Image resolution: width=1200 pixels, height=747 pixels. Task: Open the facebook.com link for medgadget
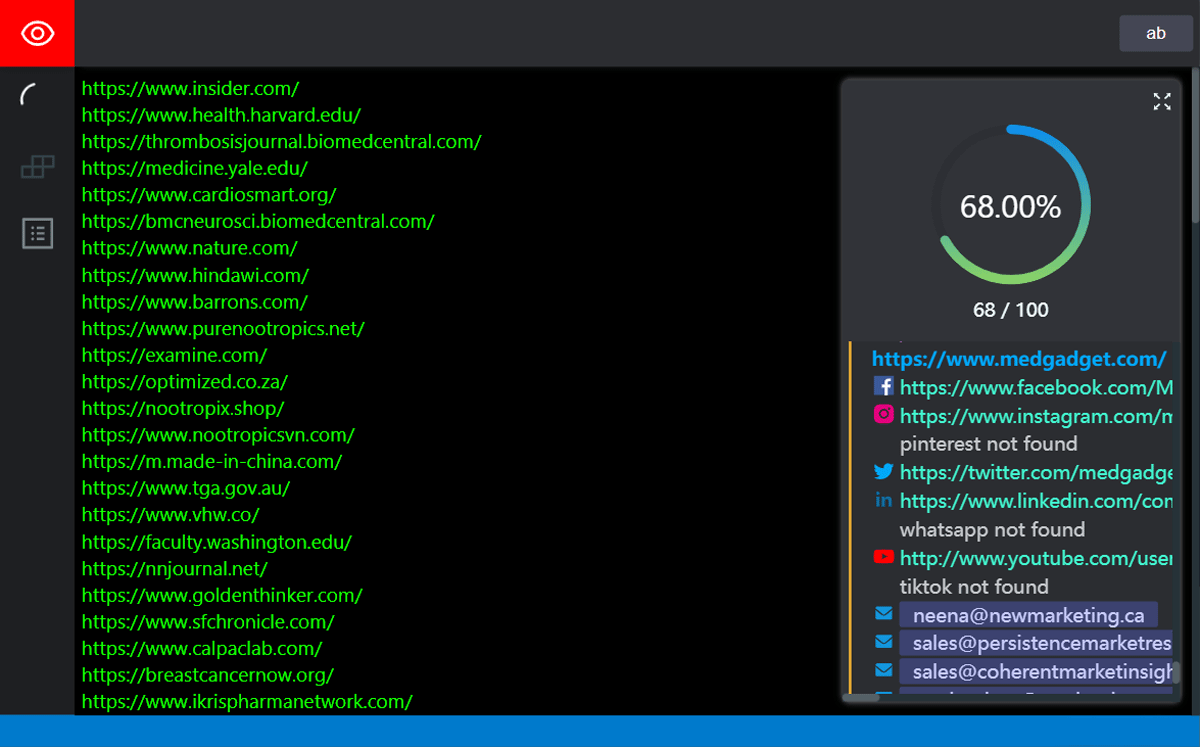tap(1036, 387)
